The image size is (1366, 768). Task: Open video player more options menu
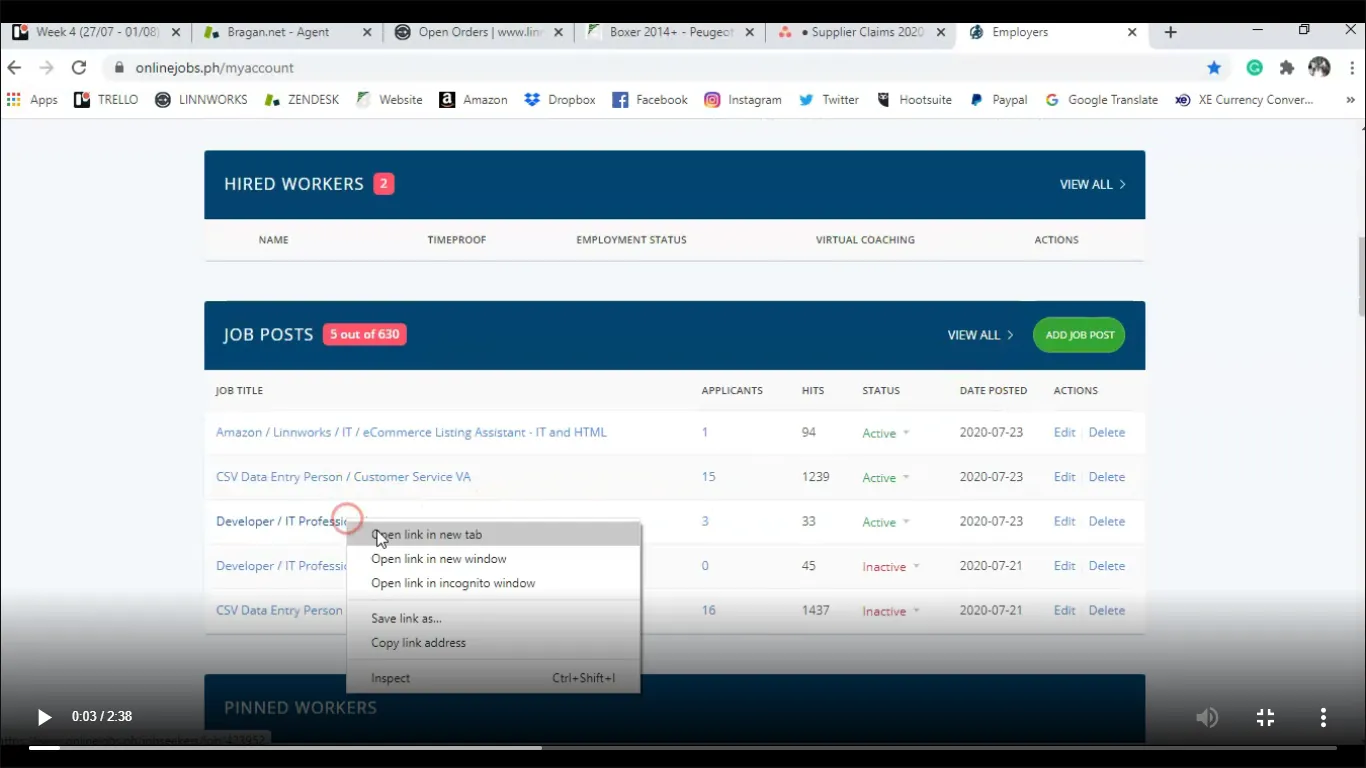pos(1323,717)
